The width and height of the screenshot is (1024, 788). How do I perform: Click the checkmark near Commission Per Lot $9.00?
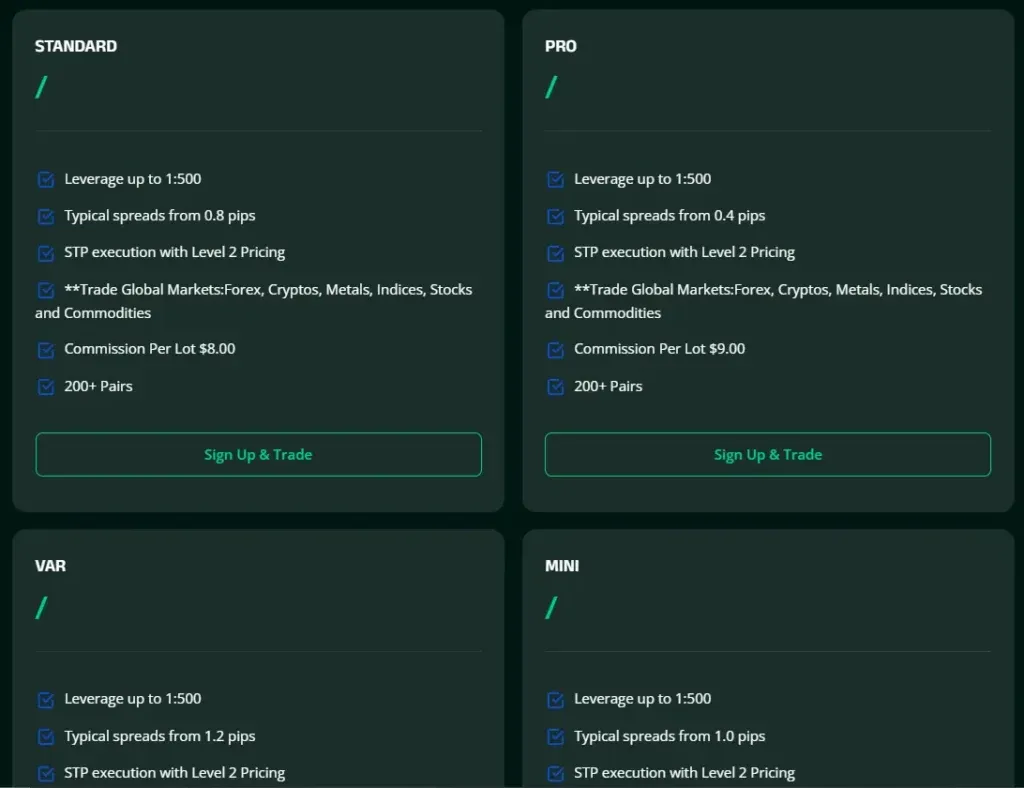point(555,350)
